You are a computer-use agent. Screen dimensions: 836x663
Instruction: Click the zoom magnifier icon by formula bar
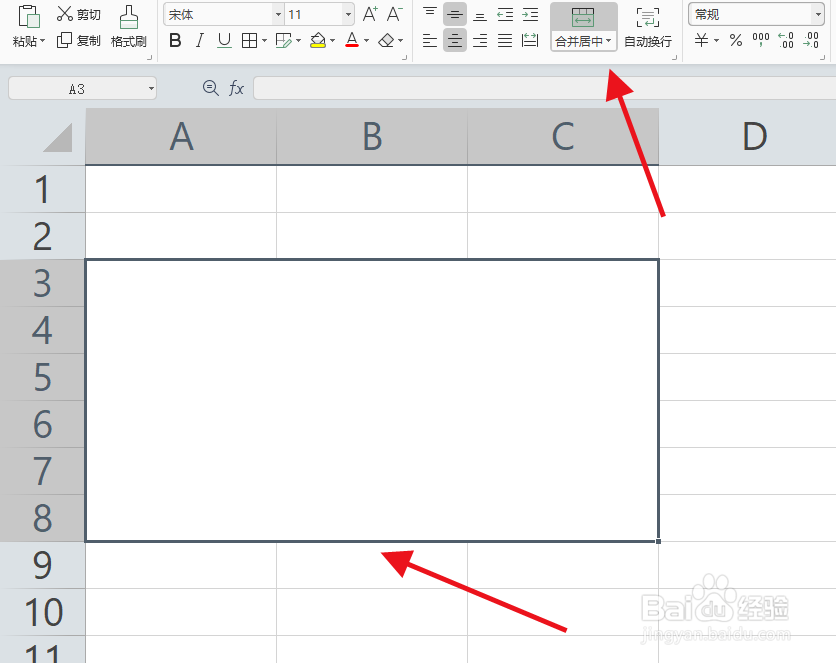click(211, 88)
